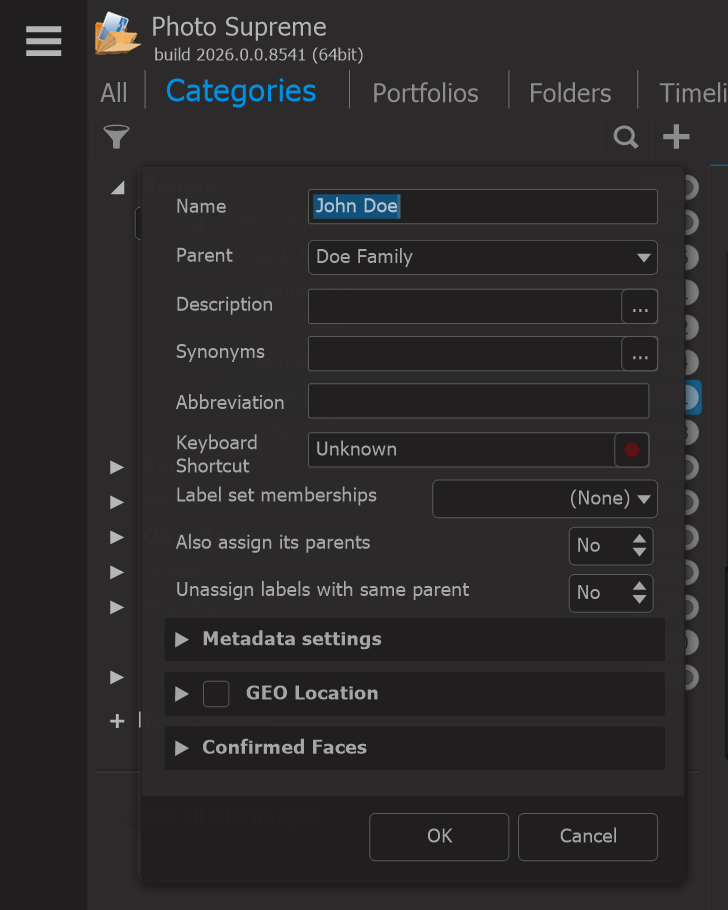Open the Timeline tab
The width and height of the screenshot is (728, 910).
pos(693,93)
